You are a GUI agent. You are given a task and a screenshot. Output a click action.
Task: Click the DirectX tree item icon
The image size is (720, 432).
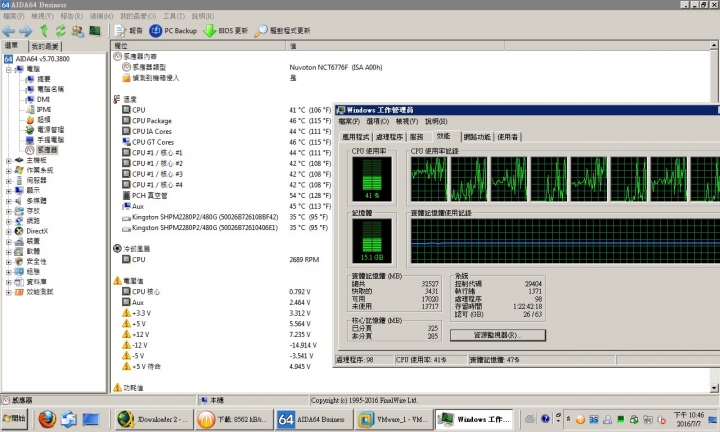19,231
